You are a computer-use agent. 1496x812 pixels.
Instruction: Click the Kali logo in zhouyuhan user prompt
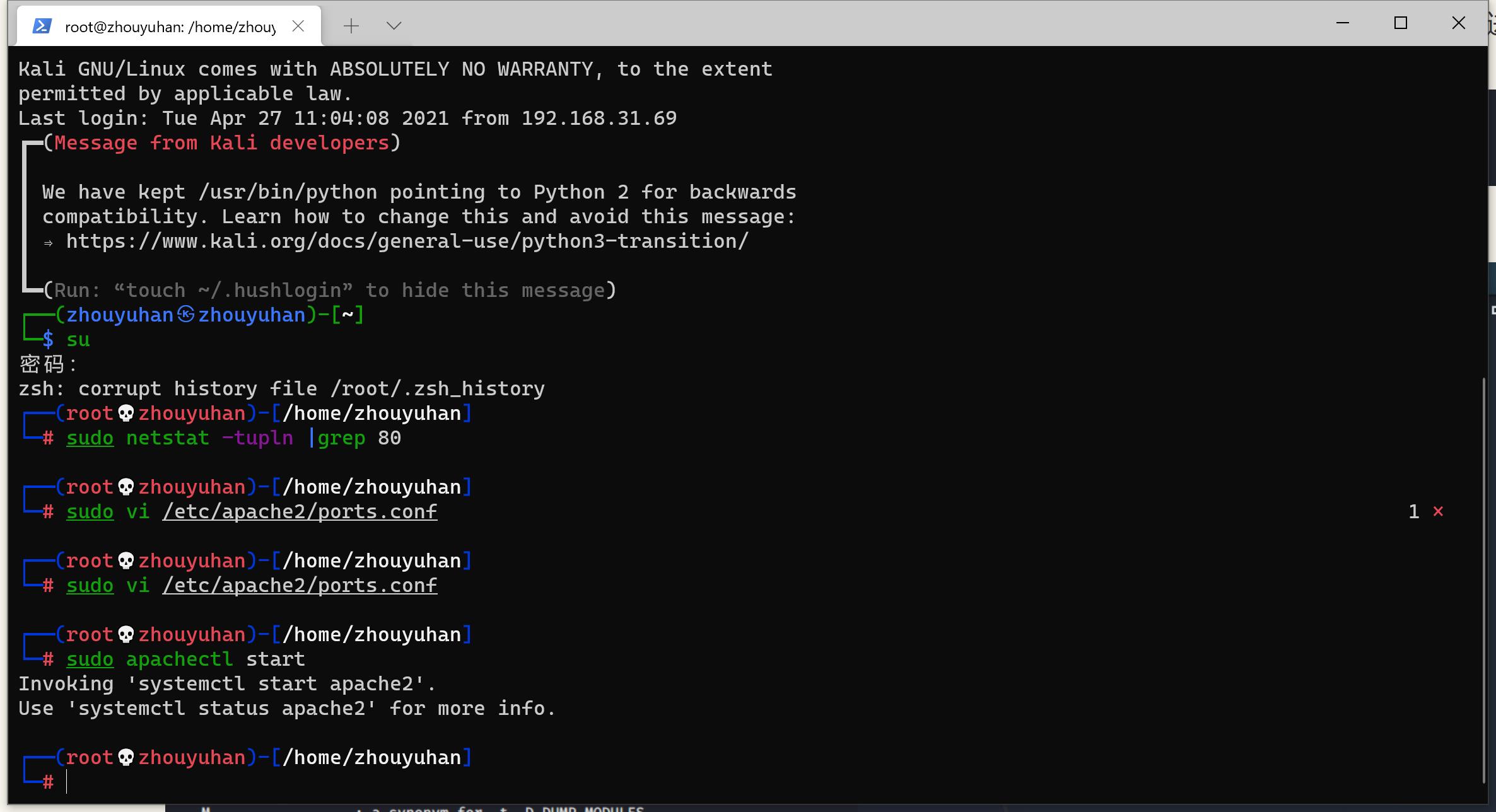click(185, 314)
